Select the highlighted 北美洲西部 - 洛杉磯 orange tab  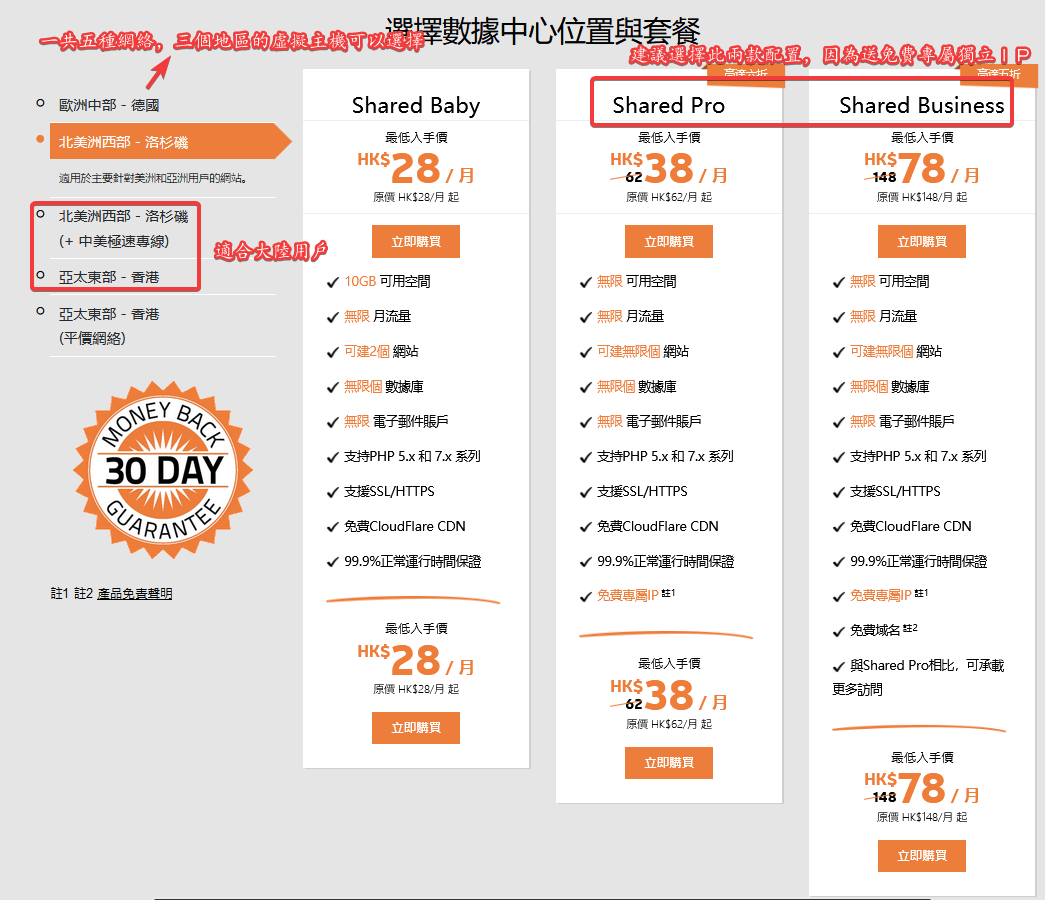click(170, 141)
